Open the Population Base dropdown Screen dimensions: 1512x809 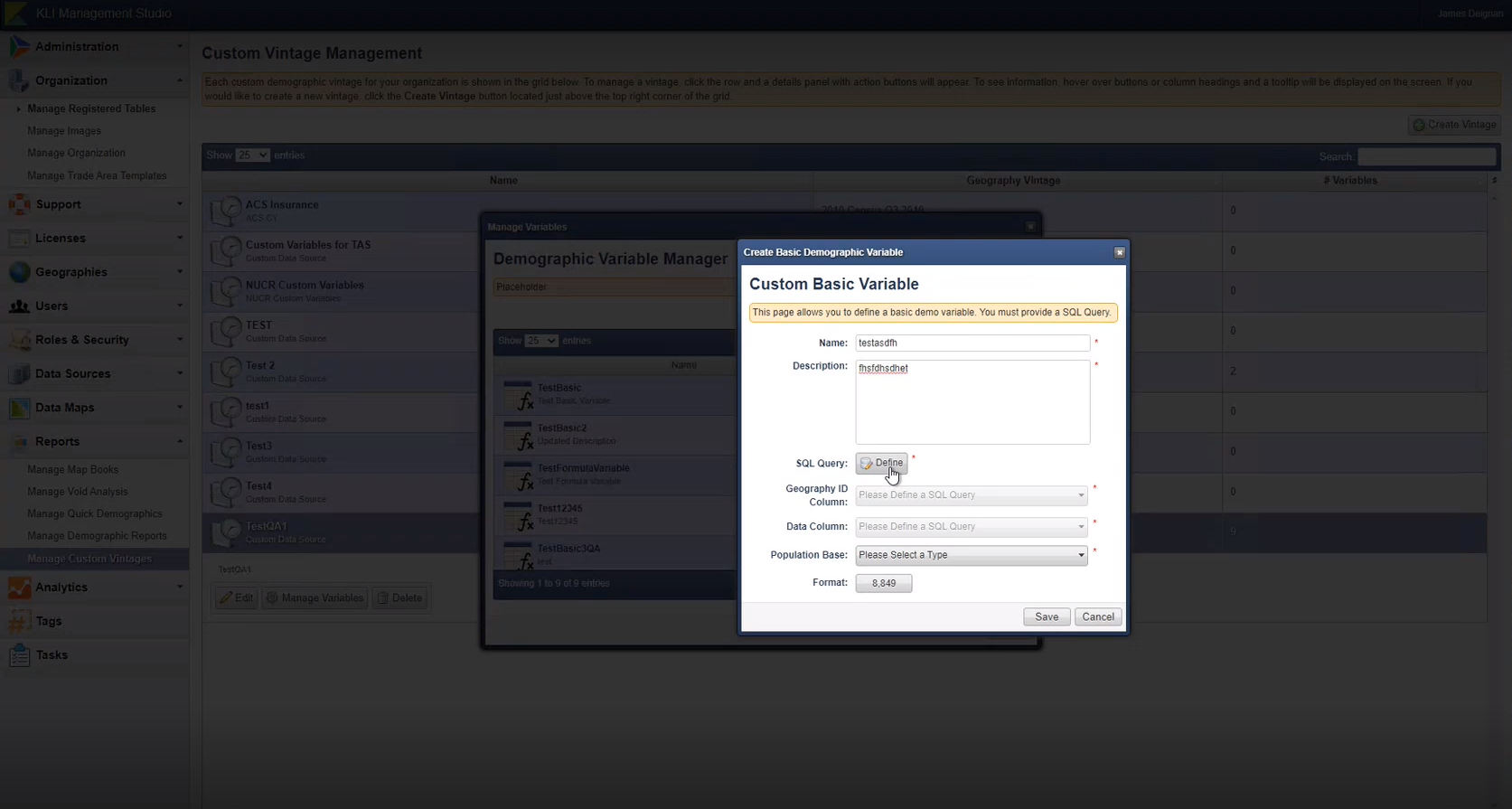971,555
